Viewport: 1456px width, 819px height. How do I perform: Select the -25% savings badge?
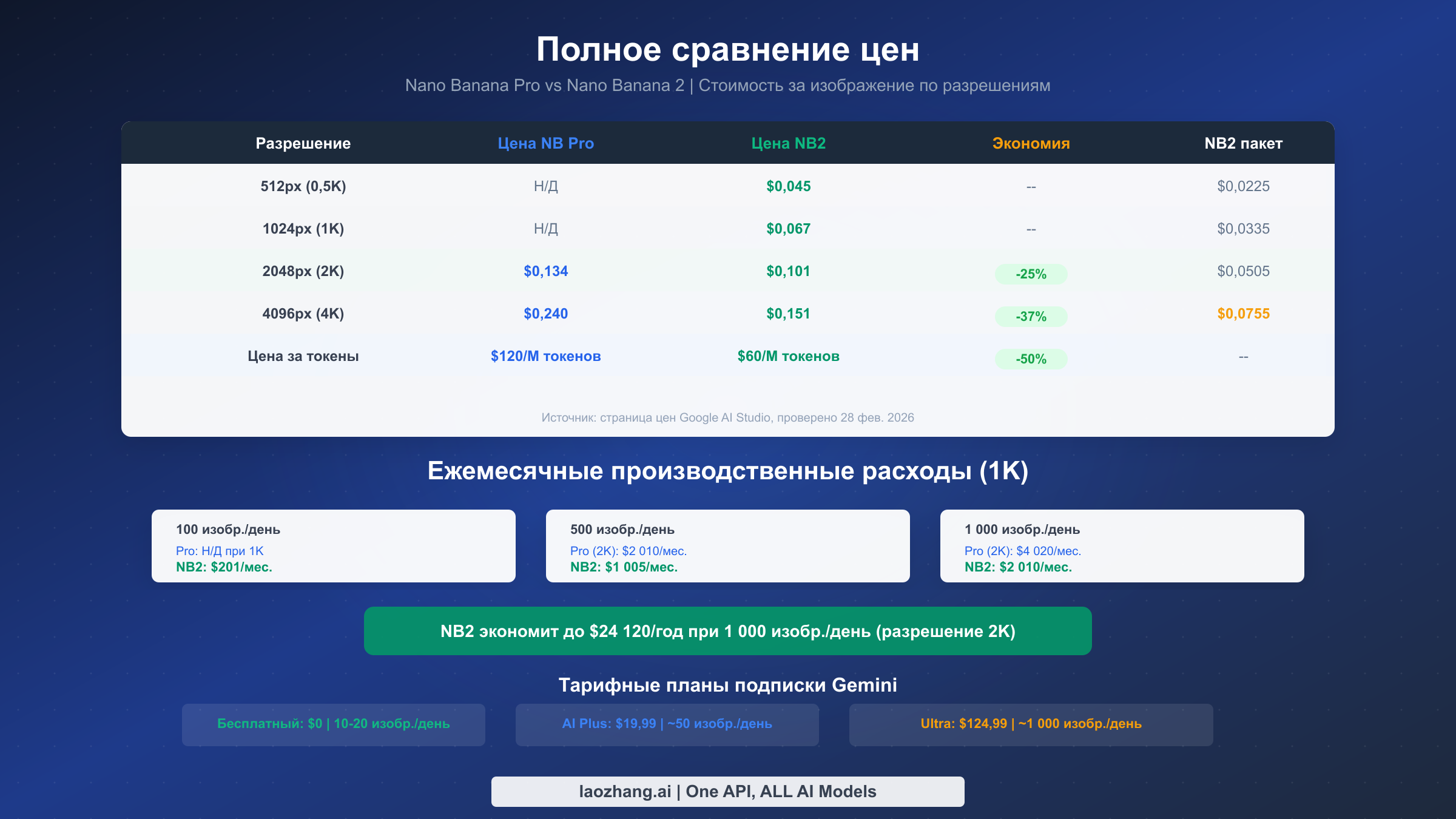(1031, 274)
